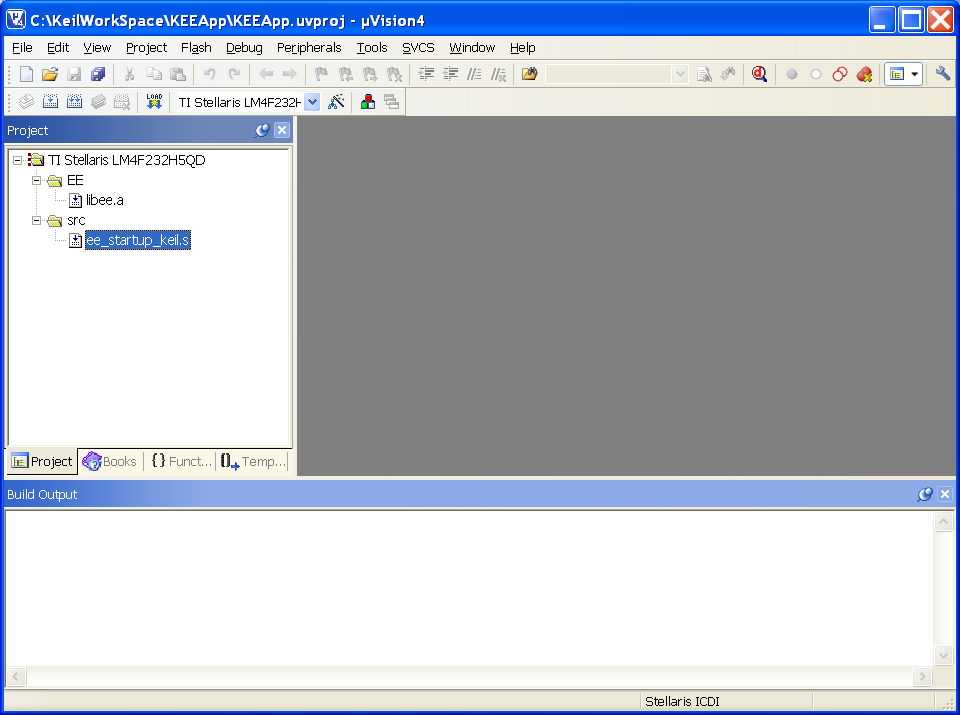The height and width of the screenshot is (715, 960).
Task: Click the Configuration wrench icon
Action: pyautogui.click(x=943, y=74)
